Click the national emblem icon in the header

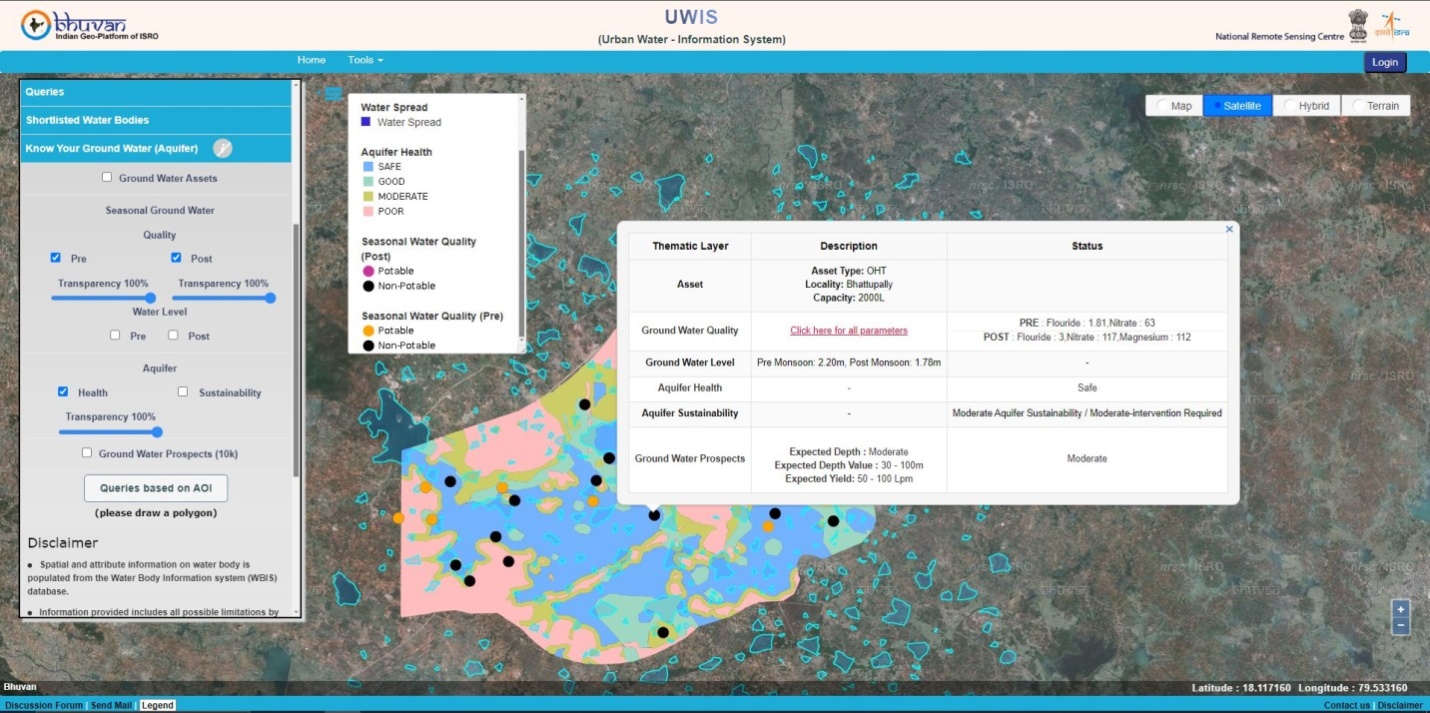[1357, 25]
